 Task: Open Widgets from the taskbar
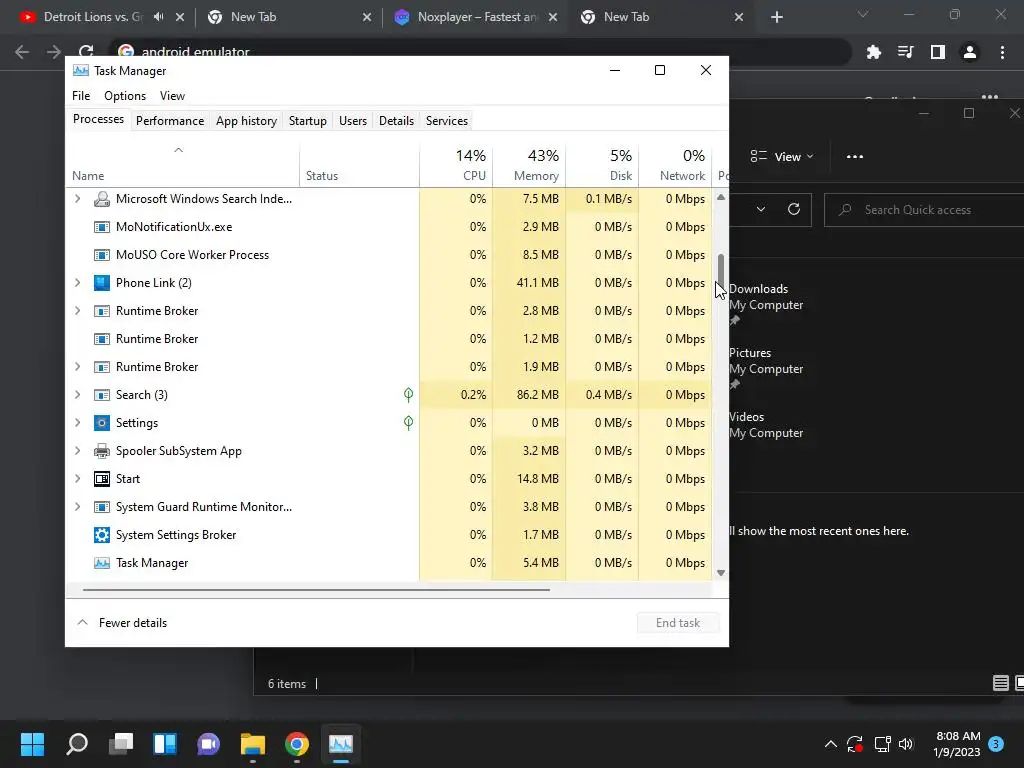[x=165, y=744]
